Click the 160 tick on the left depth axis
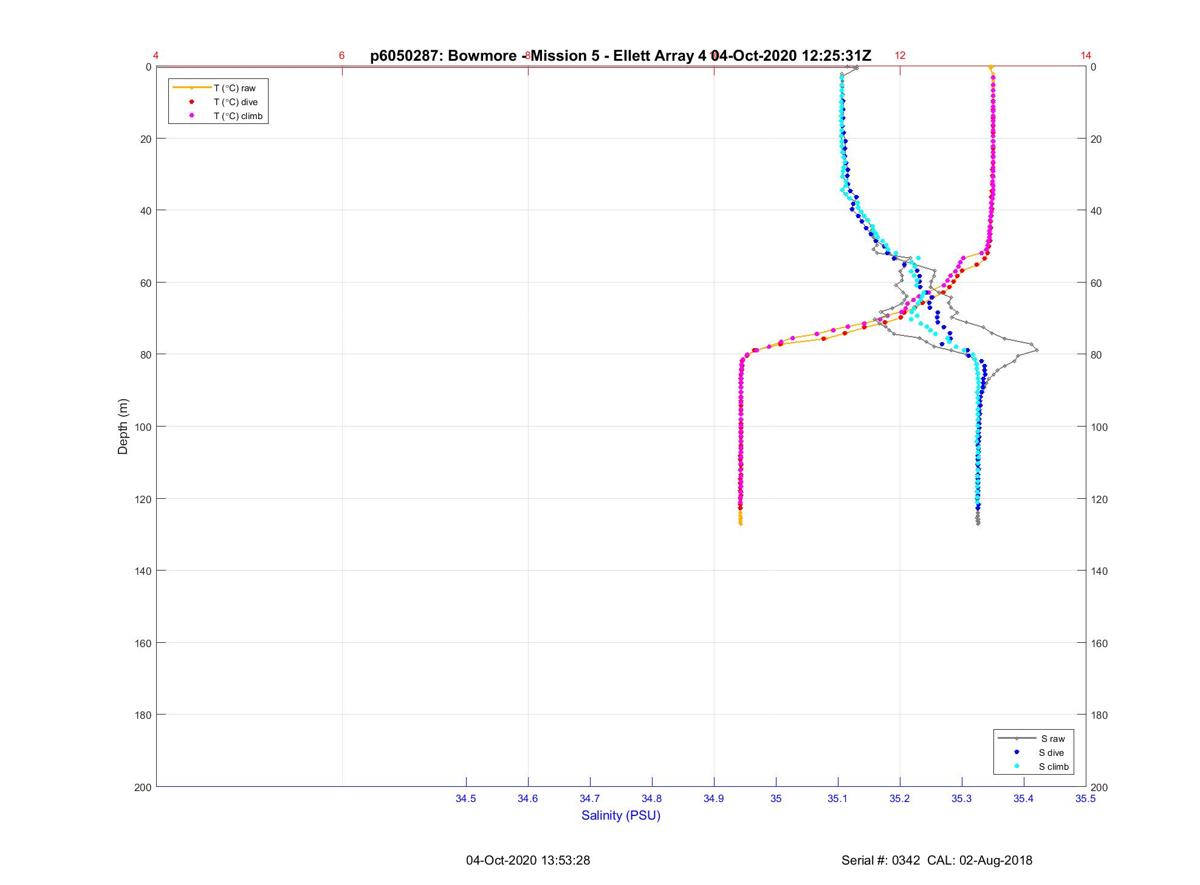The image size is (1200, 885). pos(142,643)
